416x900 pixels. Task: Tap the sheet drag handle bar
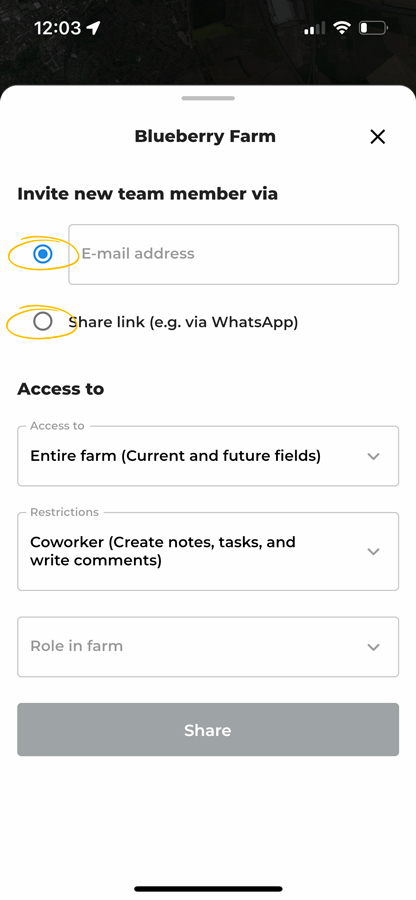tap(208, 98)
